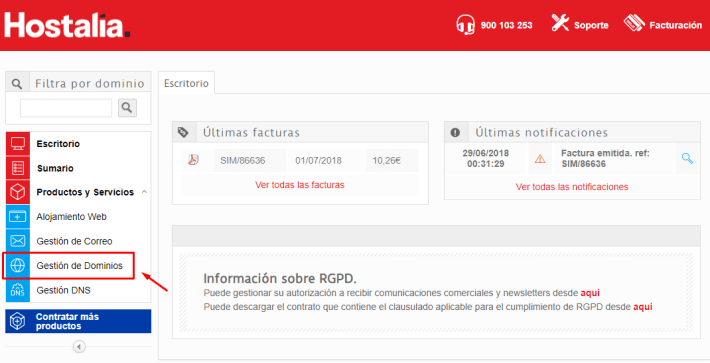
Task: Click the headset phone support icon
Action: click(465, 24)
